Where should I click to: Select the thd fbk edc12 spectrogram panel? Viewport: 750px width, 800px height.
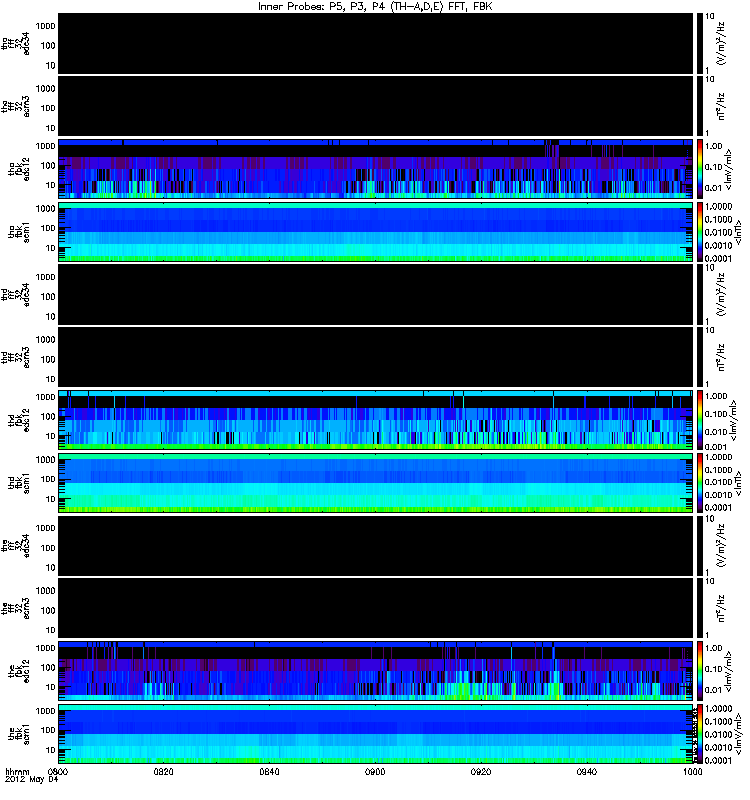coord(376,420)
